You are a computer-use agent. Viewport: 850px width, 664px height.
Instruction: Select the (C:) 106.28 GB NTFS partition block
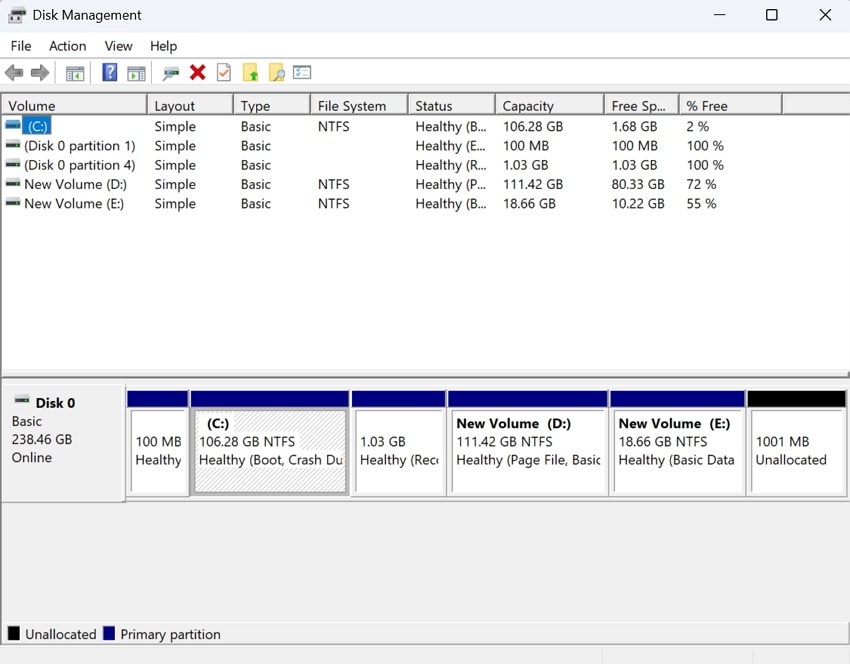coord(269,443)
